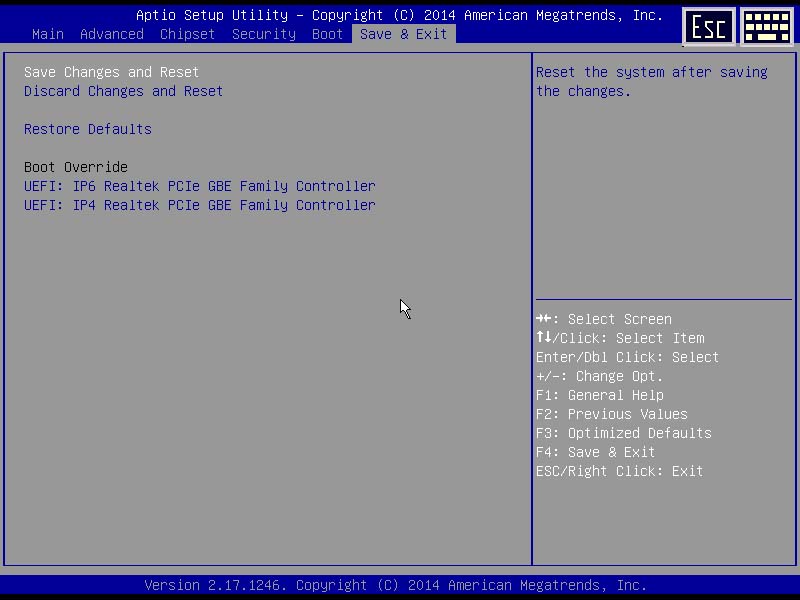The height and width of the screenshot is (600, 800).
Task: Click the 'Select Screen' key hint
Action: [604, 319]
